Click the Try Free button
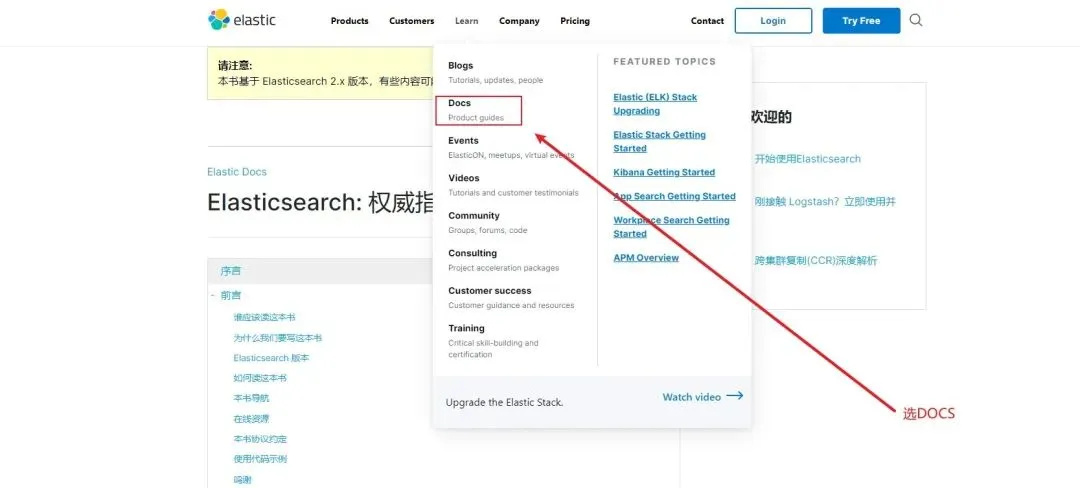Viewport: 1080px width, 488px height. coord(861,21)
